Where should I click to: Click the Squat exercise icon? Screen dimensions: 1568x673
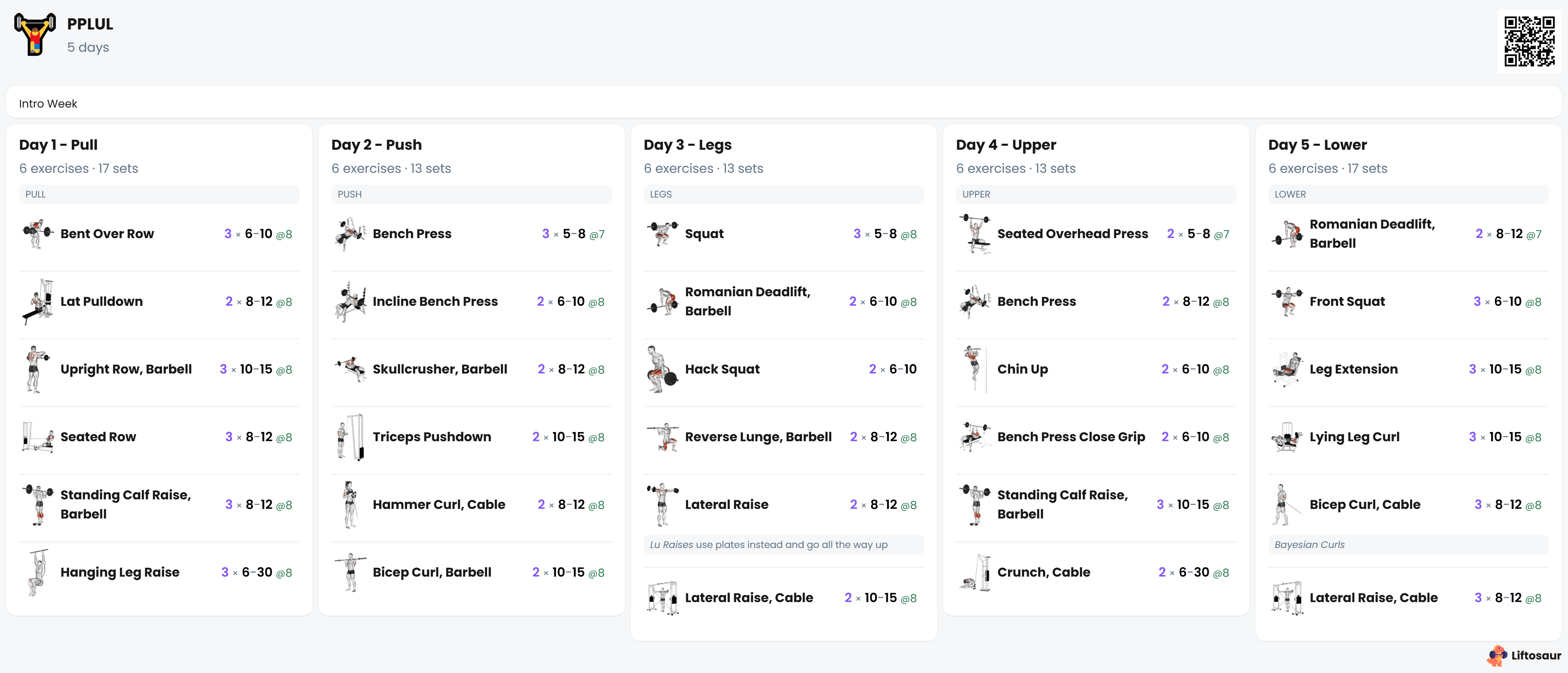pyautogui.click(x=662, y=234)
